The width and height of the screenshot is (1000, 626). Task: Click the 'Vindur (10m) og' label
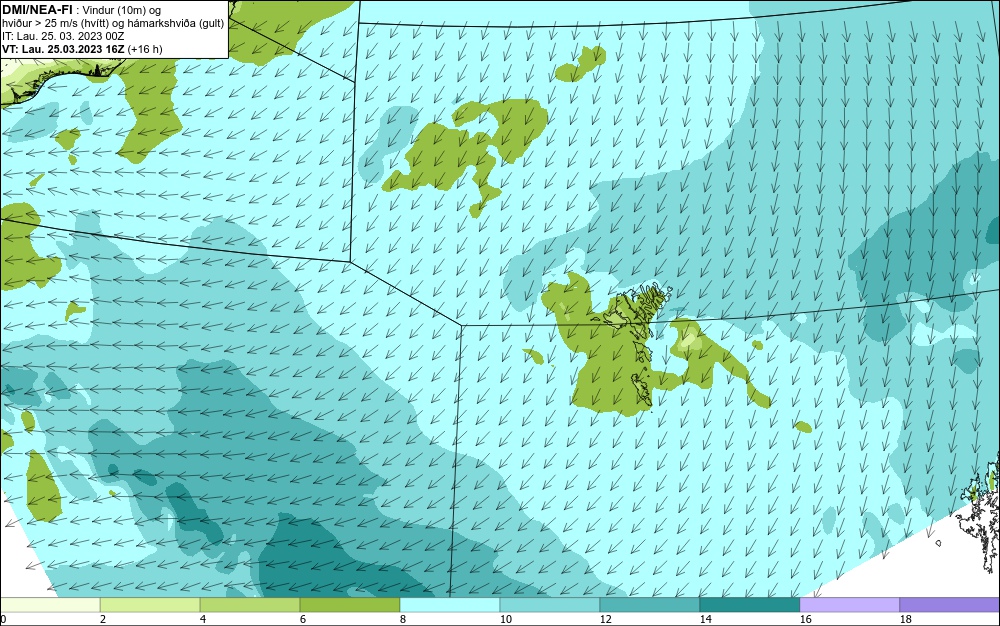[122, 10]
